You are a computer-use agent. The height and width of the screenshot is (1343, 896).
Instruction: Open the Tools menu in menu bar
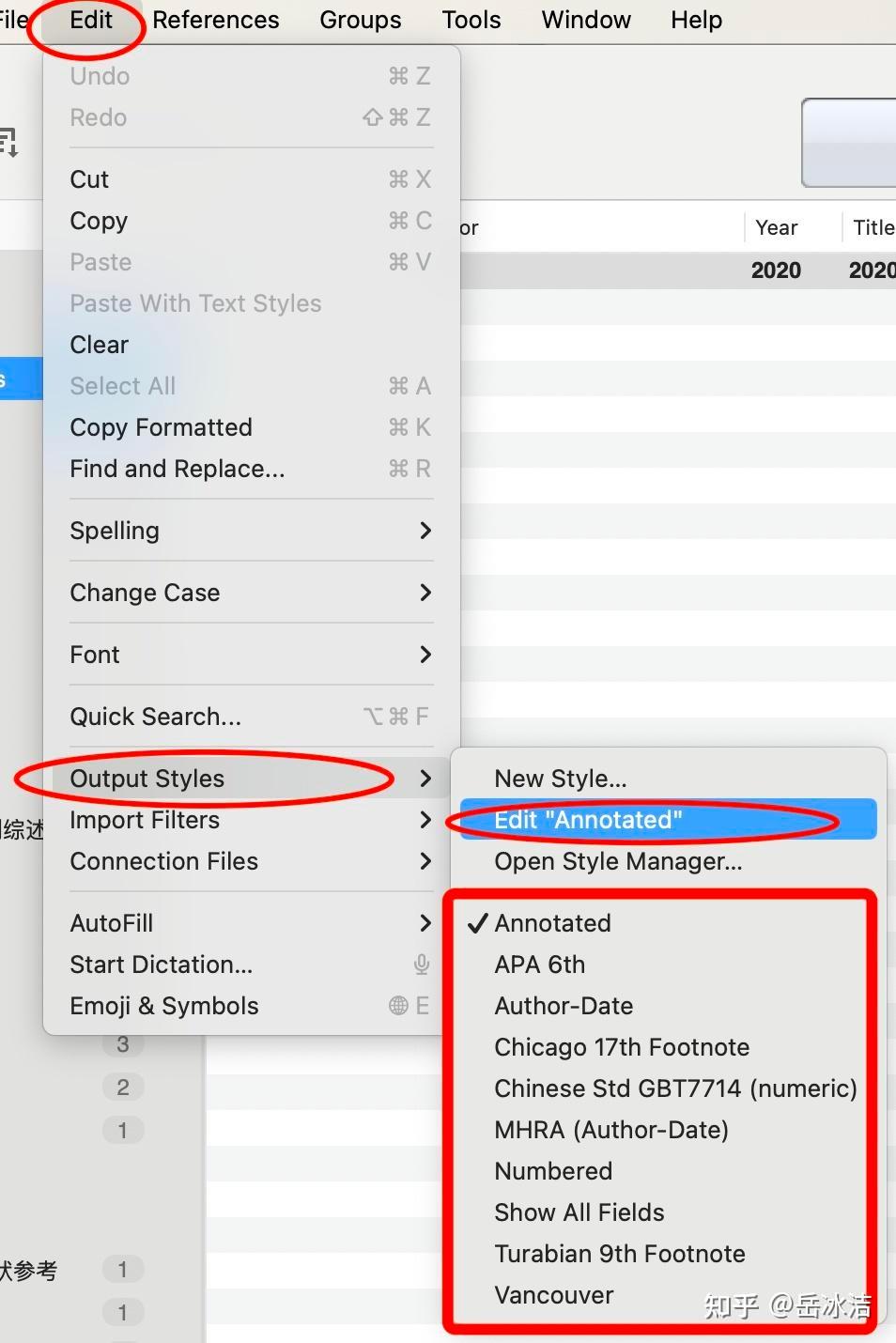pos(471,20)
